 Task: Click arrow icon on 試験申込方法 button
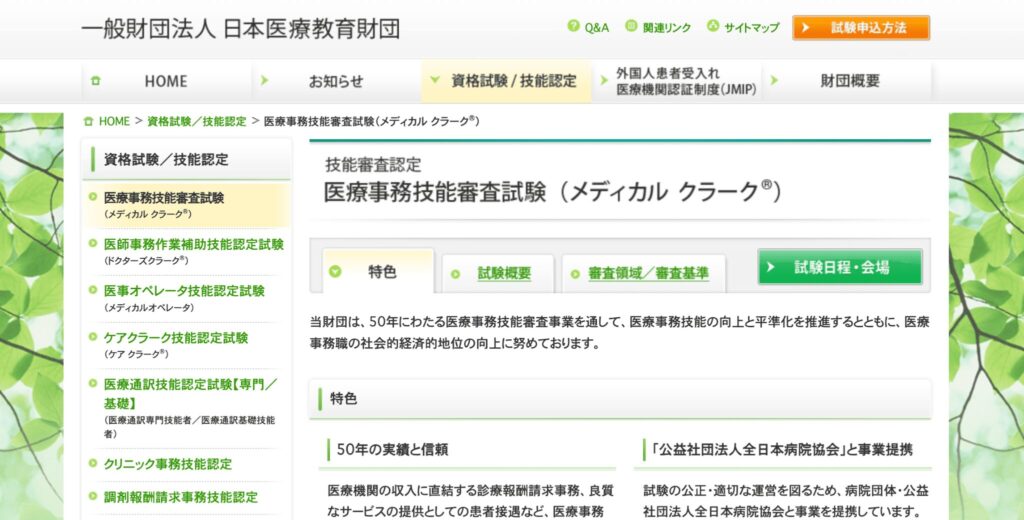(806, 28)
